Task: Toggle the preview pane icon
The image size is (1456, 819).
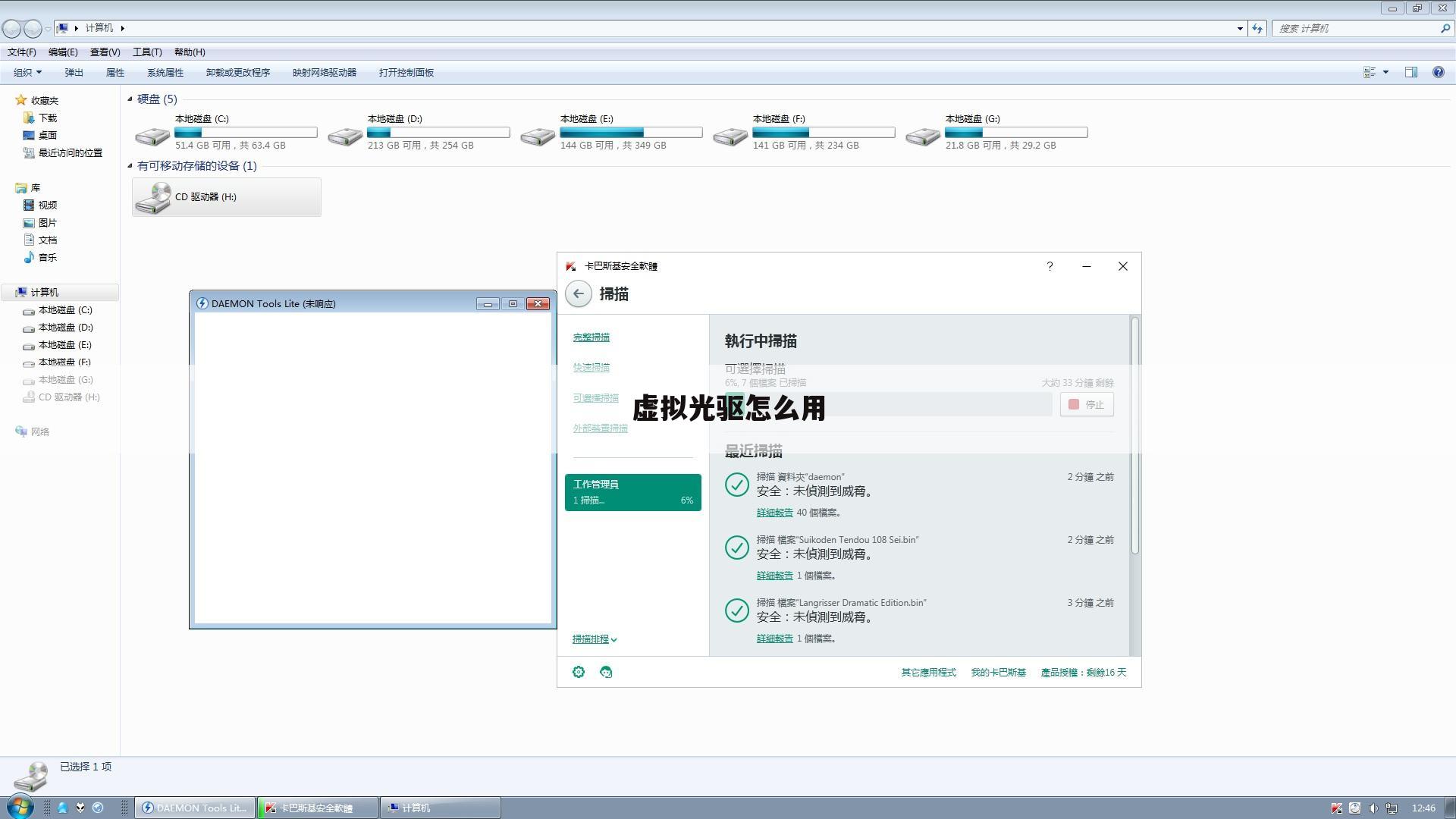Action: tap(1411, 72)
